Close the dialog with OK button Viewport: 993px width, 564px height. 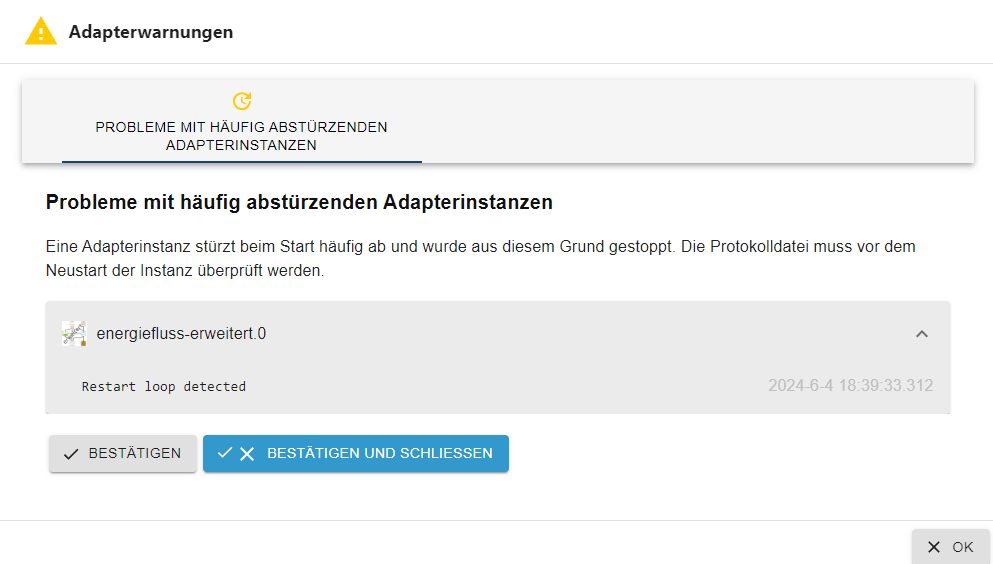951,547
